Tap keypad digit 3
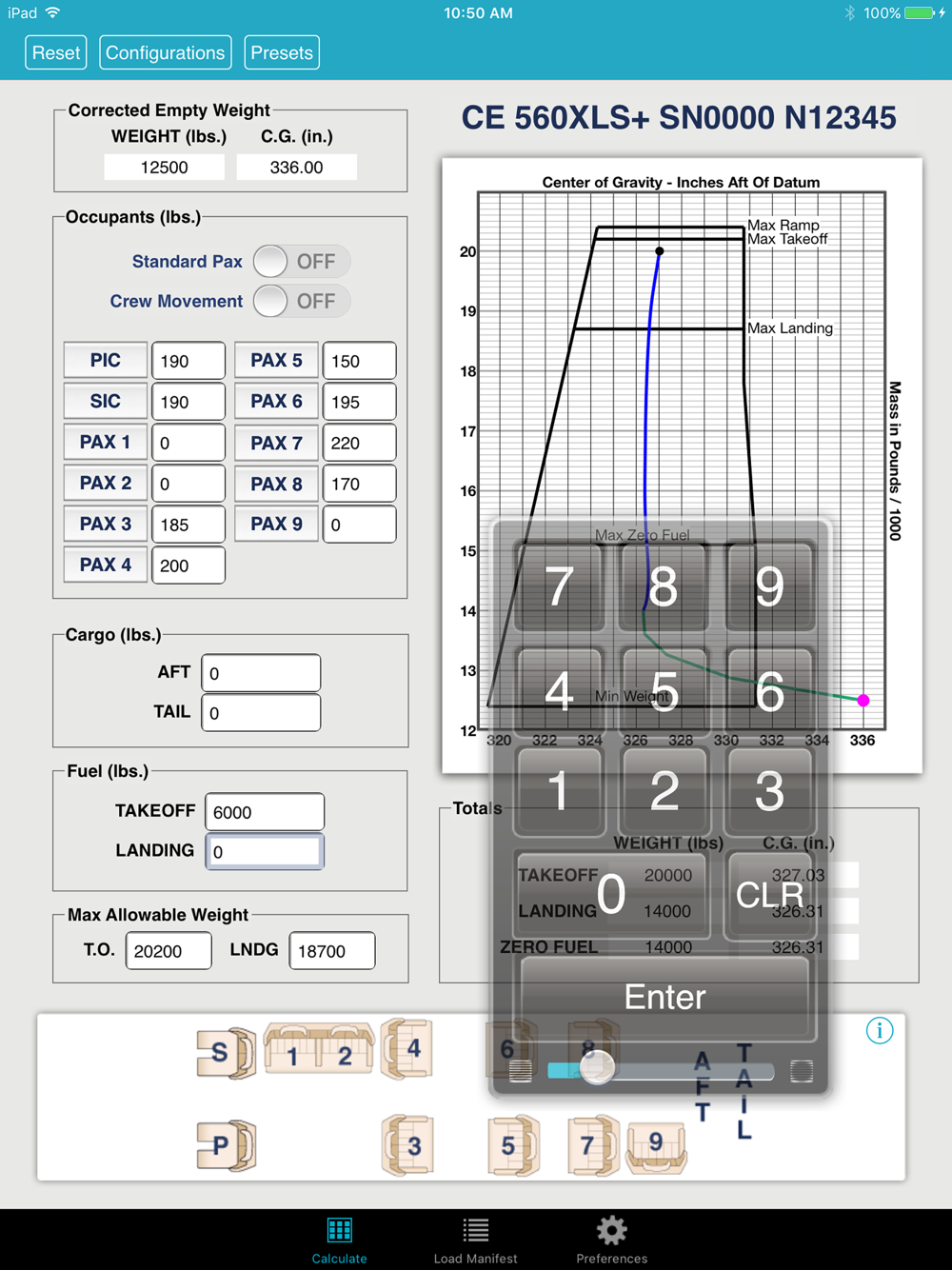 click(x=769, y=791)
